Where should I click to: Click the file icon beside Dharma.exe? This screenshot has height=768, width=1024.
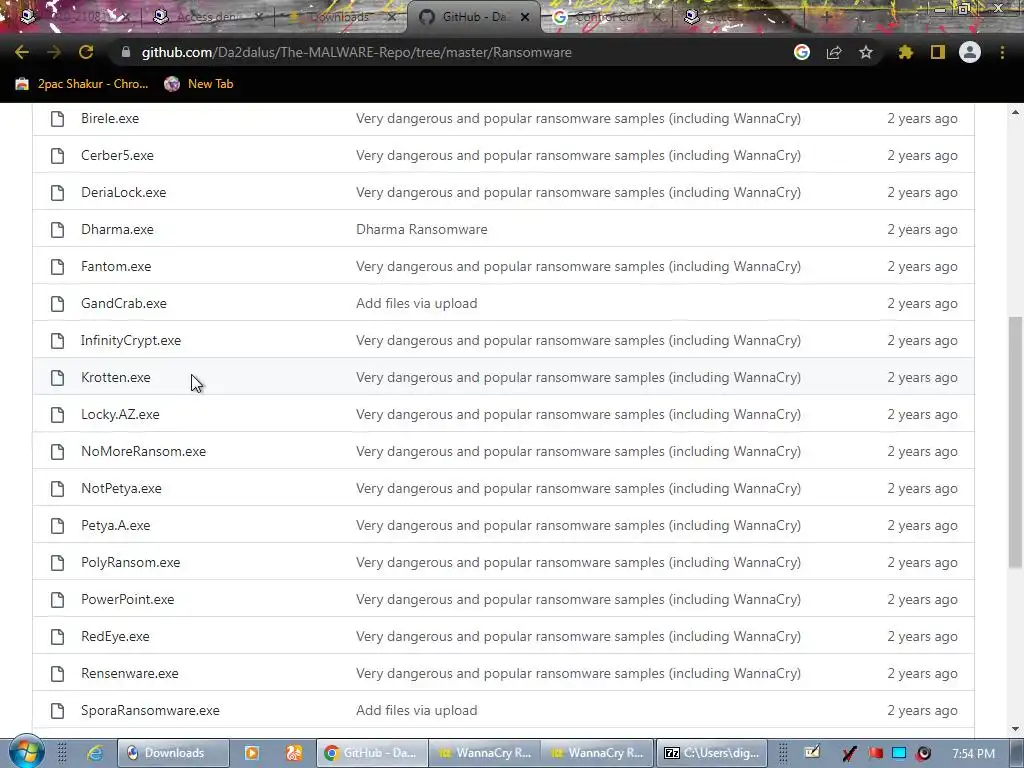[57, 229]
